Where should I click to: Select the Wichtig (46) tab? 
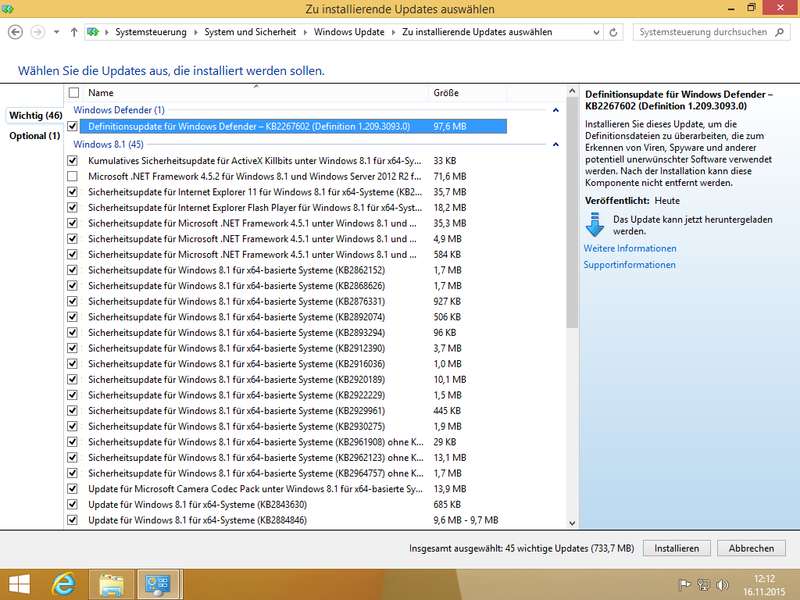tap(36, 115)
